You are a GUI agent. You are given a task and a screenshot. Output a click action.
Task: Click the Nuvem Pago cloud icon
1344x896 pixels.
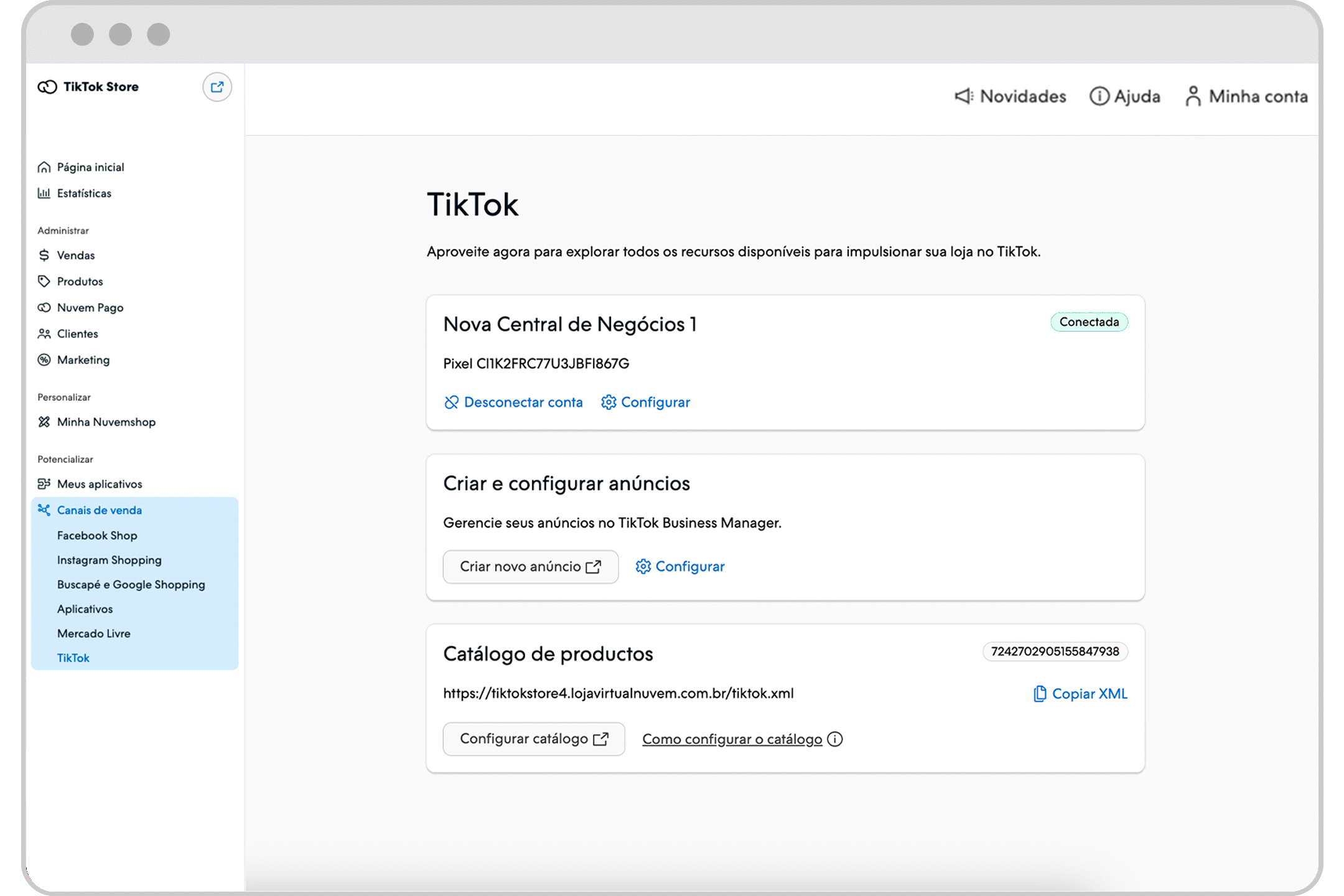(44, 308)
